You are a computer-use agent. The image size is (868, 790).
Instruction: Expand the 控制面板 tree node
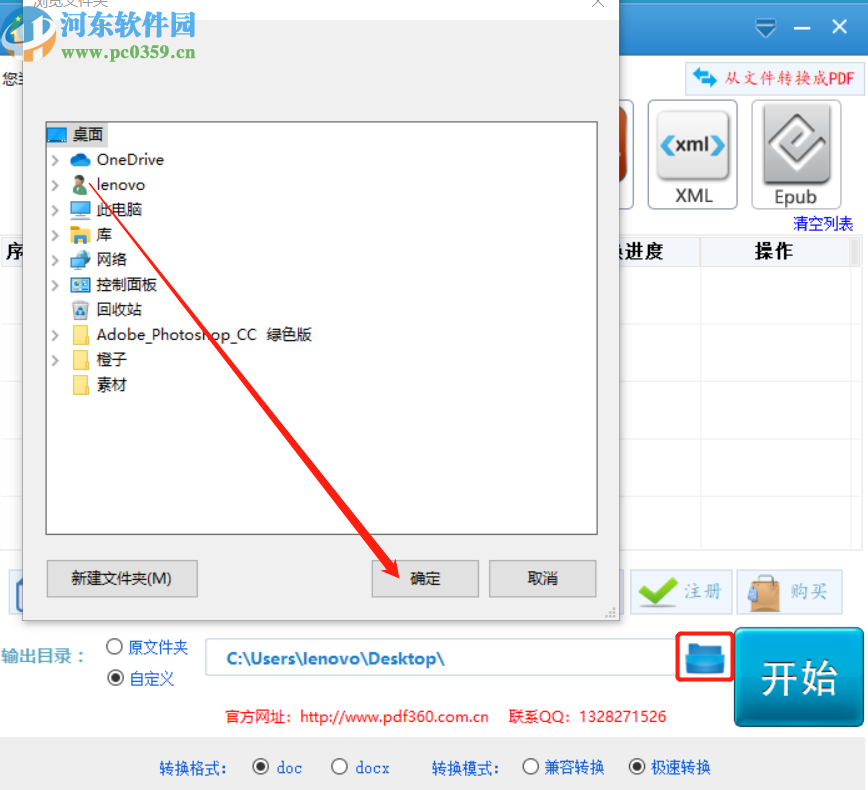point(55,285)
